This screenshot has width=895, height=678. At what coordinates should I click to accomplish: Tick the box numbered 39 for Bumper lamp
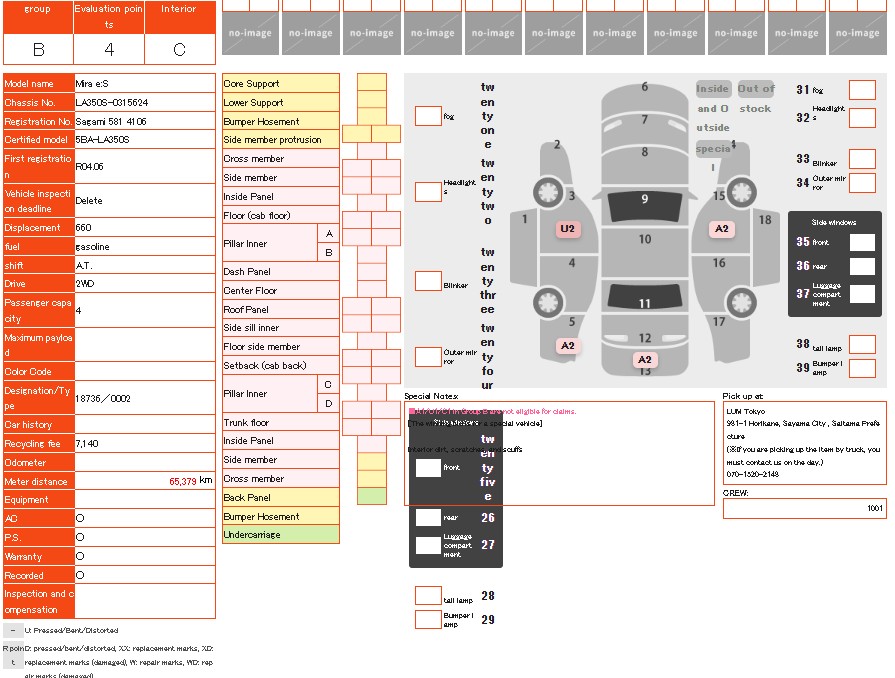tap(862, 368)
